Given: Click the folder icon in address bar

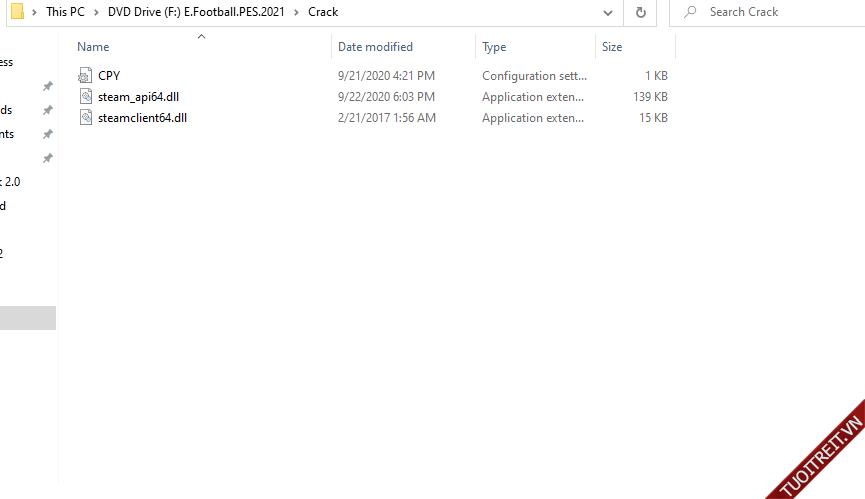Looking at the screenshot, I should click(x=17, y=12).
